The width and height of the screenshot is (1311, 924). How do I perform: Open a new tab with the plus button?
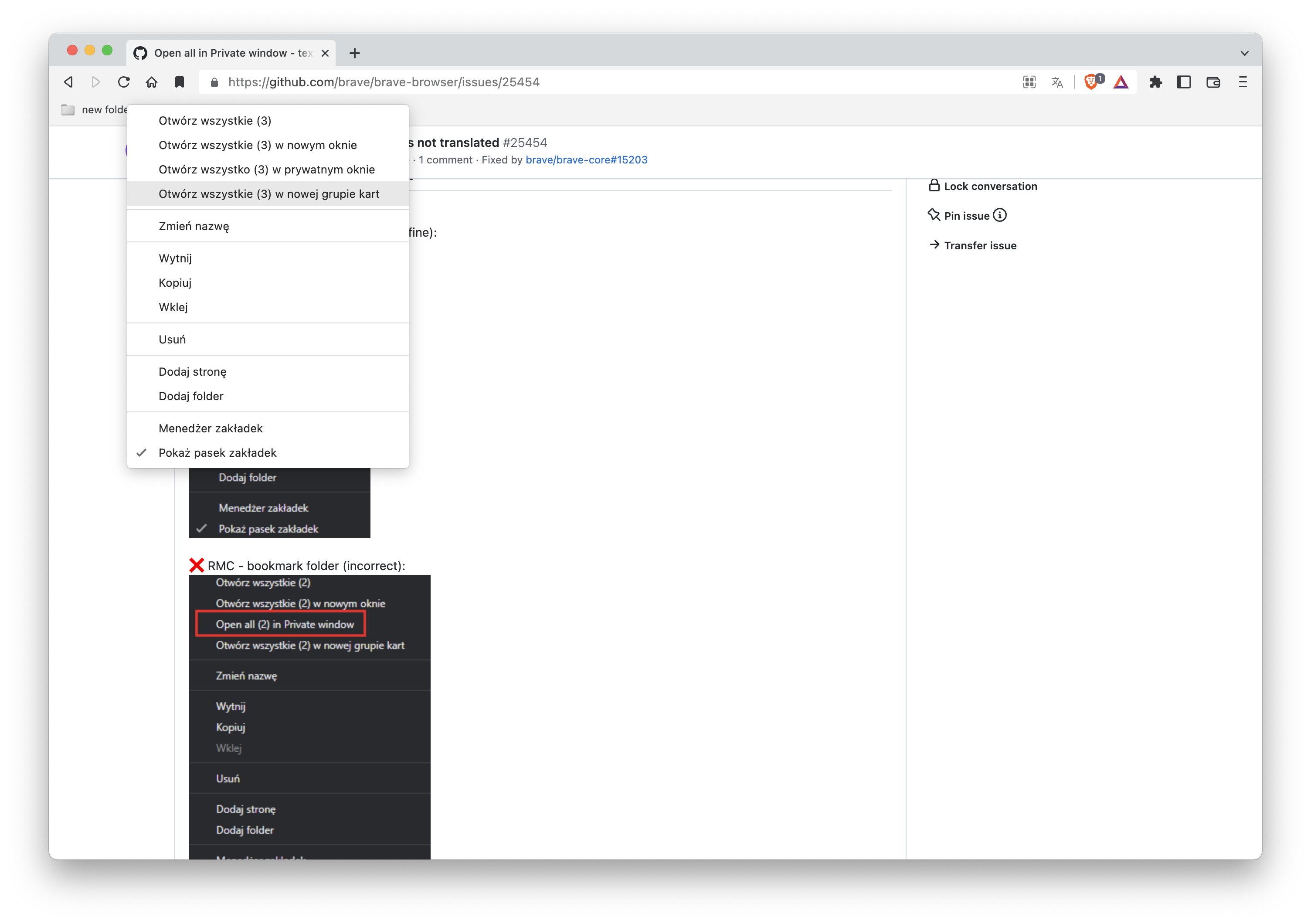point(355,53)
